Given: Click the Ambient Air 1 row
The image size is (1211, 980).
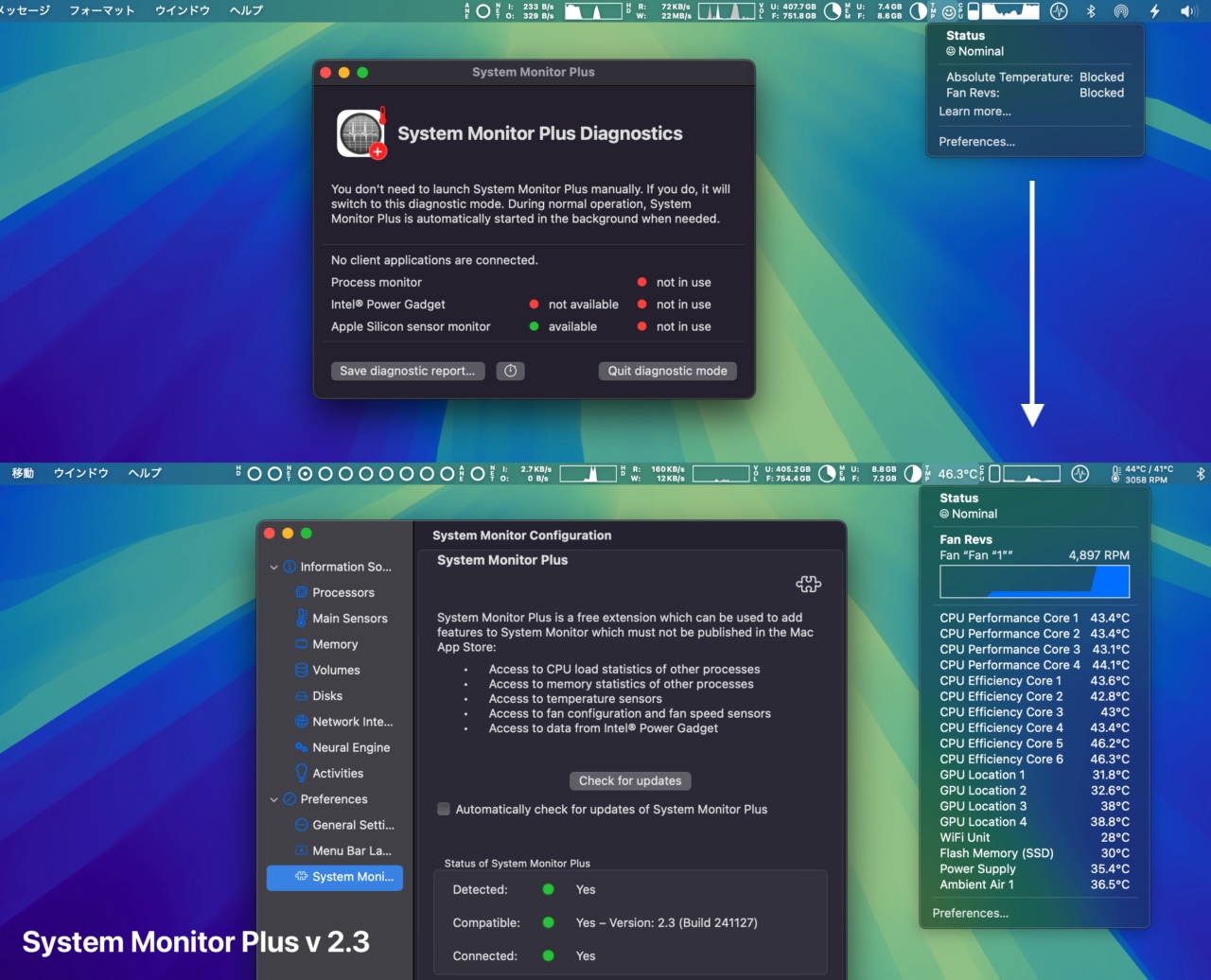Looking at the screenshot, I should tap(1034, 884).
